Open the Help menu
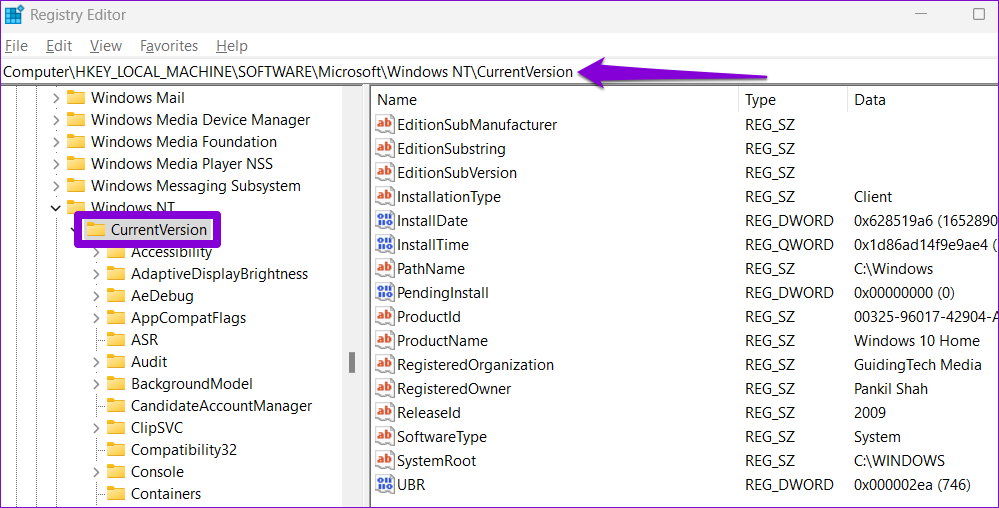The image size is (999, 508). pos(232,46)
